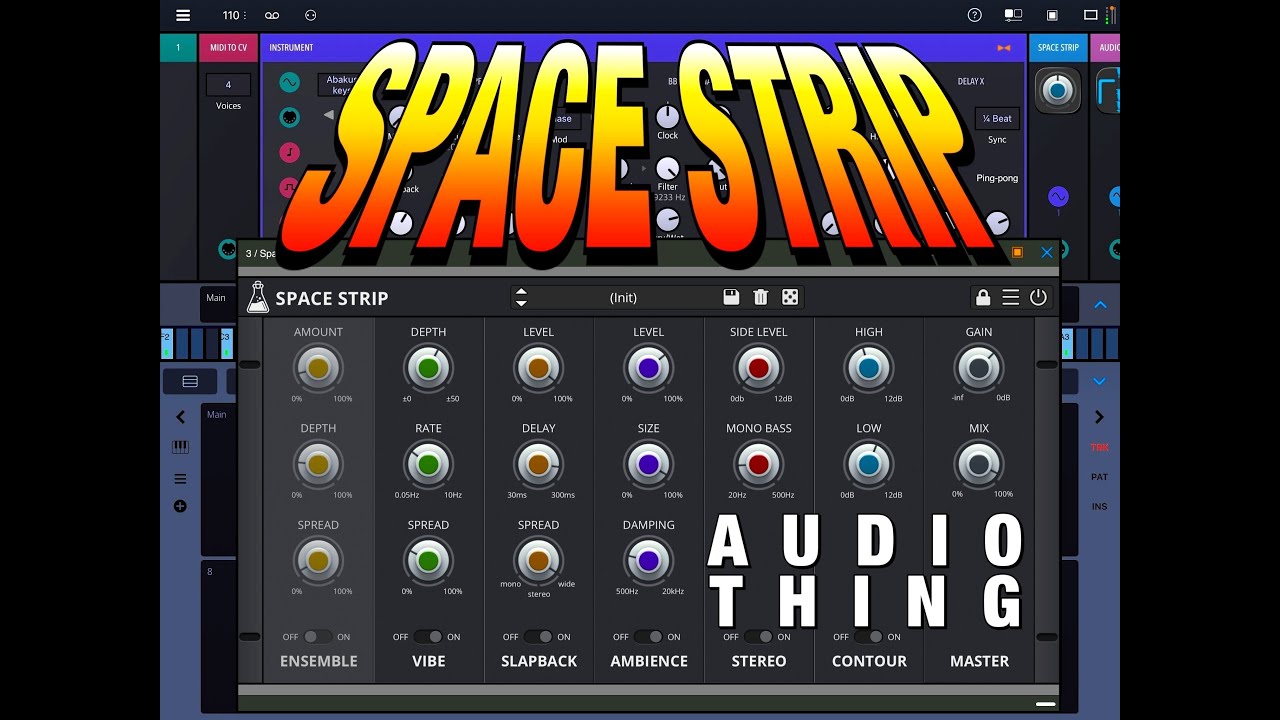The image size is (1280, 720).
Task: Switch the ENSEMBLE section on
Action: [318, 637]
